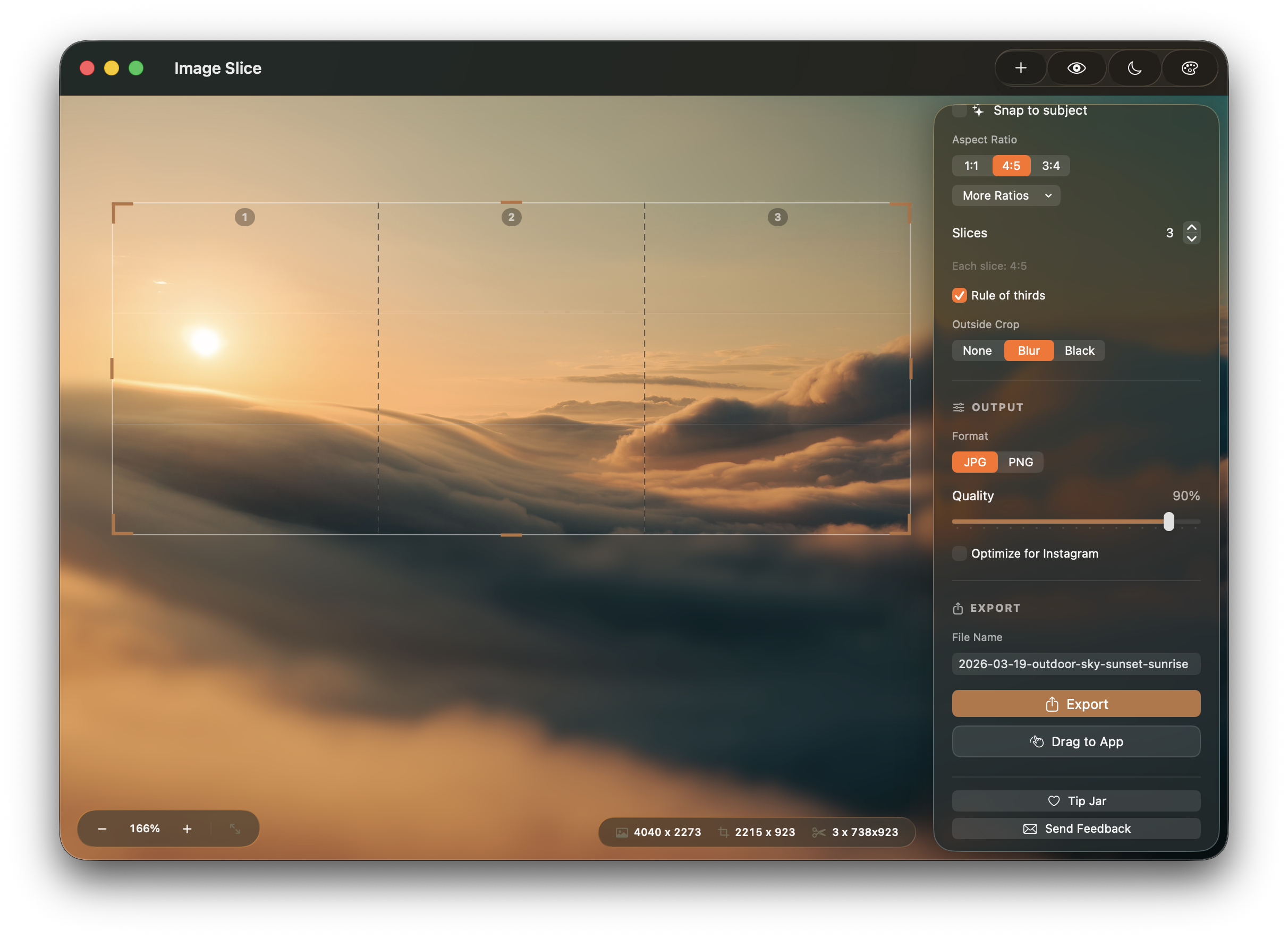Click the slice 3 number badge

click(777, 217)
